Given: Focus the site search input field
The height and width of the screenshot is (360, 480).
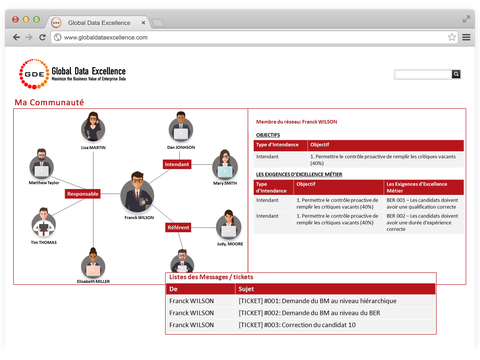Looking at the screenshot, I should [x=423, y=74].
